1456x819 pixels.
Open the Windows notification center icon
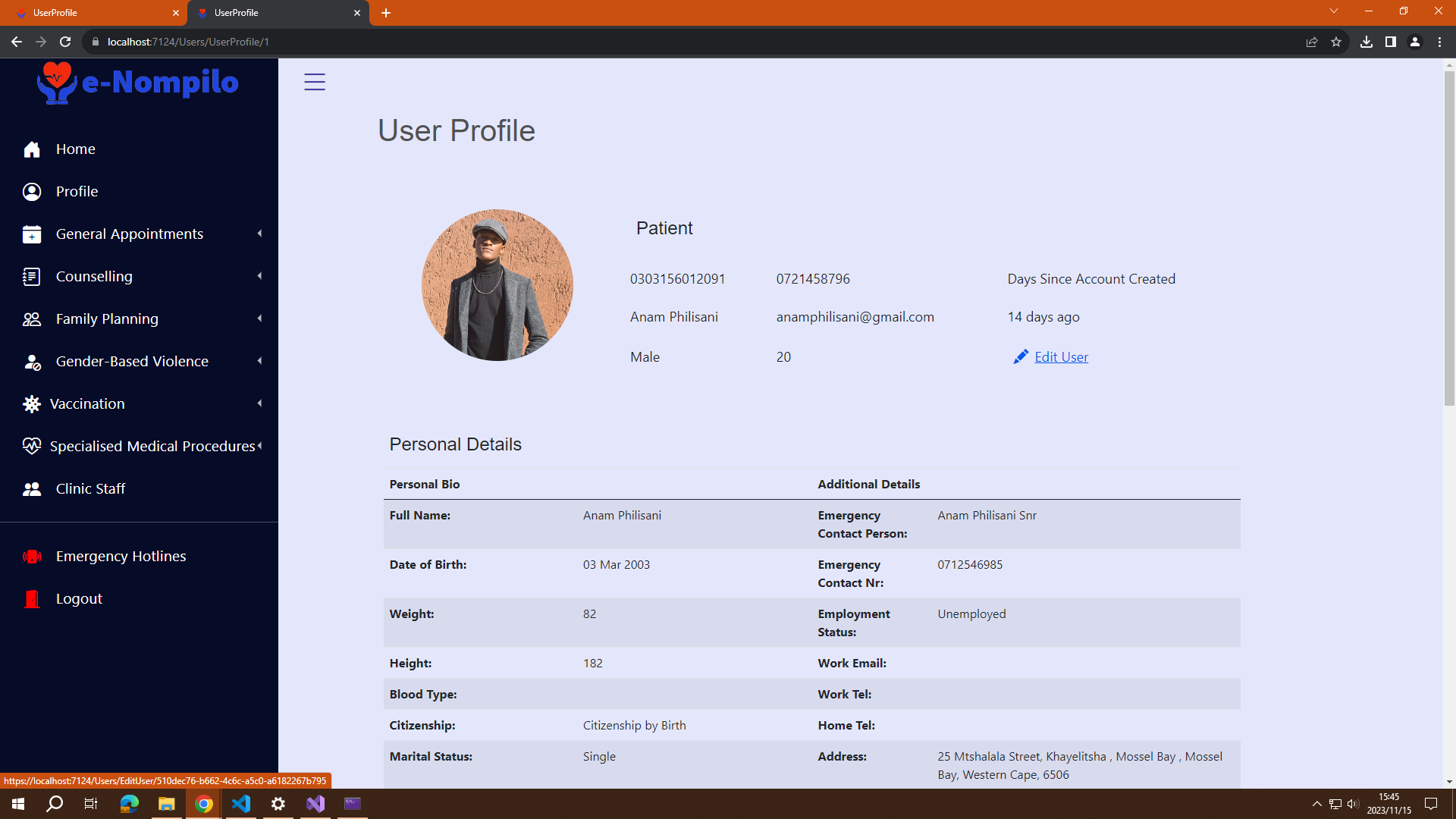tap(1431, 804)
